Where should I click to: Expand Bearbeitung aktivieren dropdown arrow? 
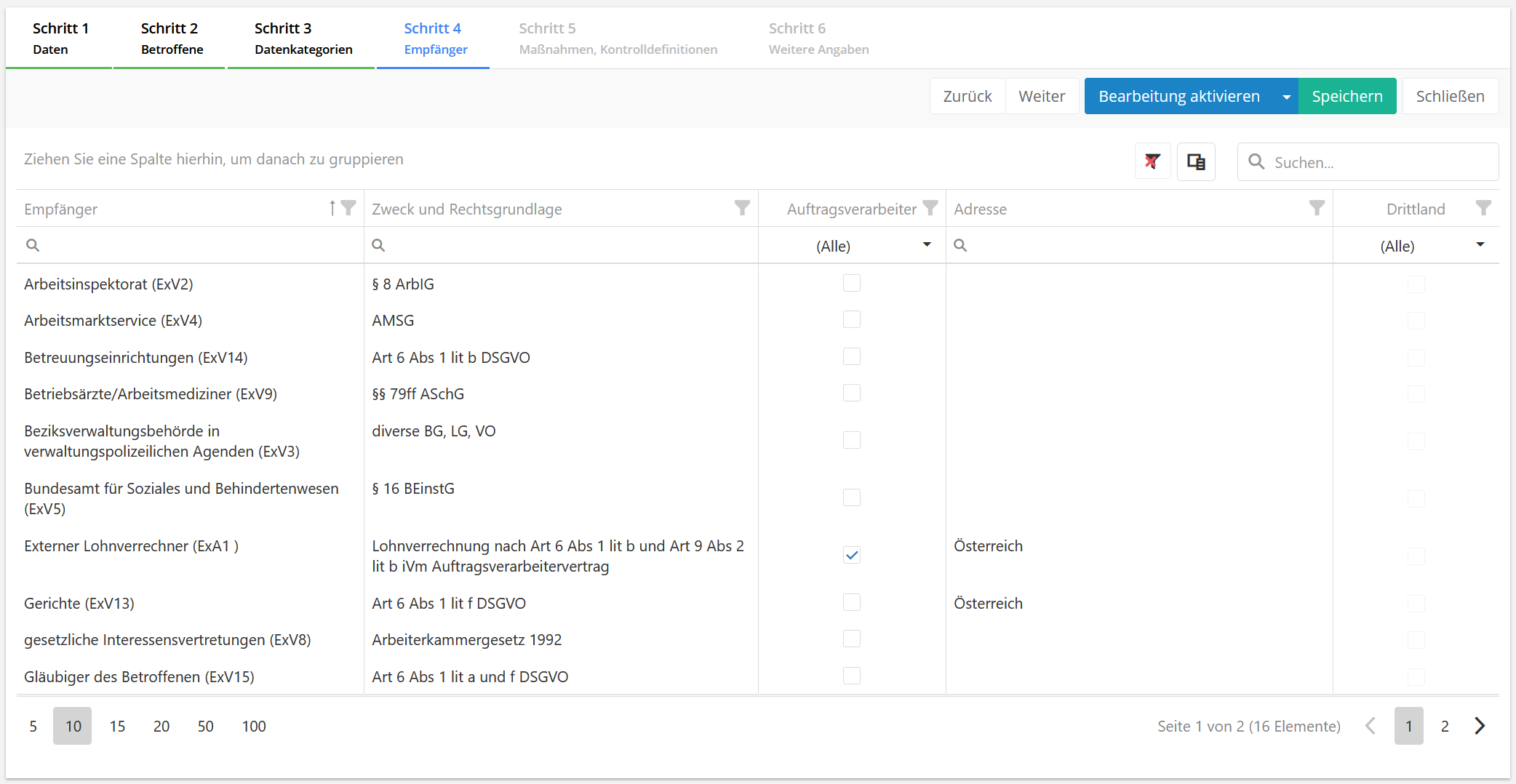pyautogui.click(x=1286, y=97)
